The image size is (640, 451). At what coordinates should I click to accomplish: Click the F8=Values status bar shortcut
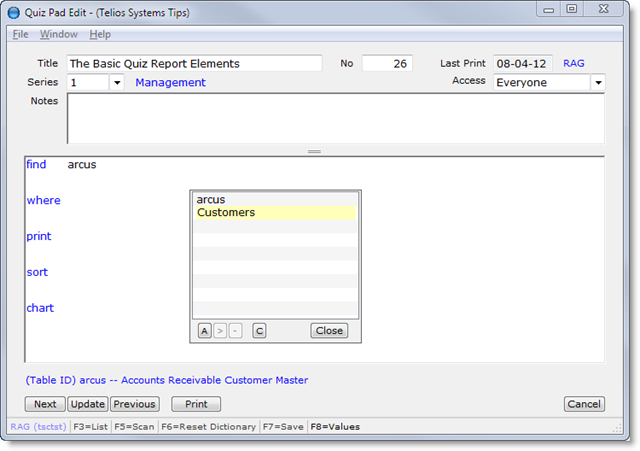click(x=335, y=427)
